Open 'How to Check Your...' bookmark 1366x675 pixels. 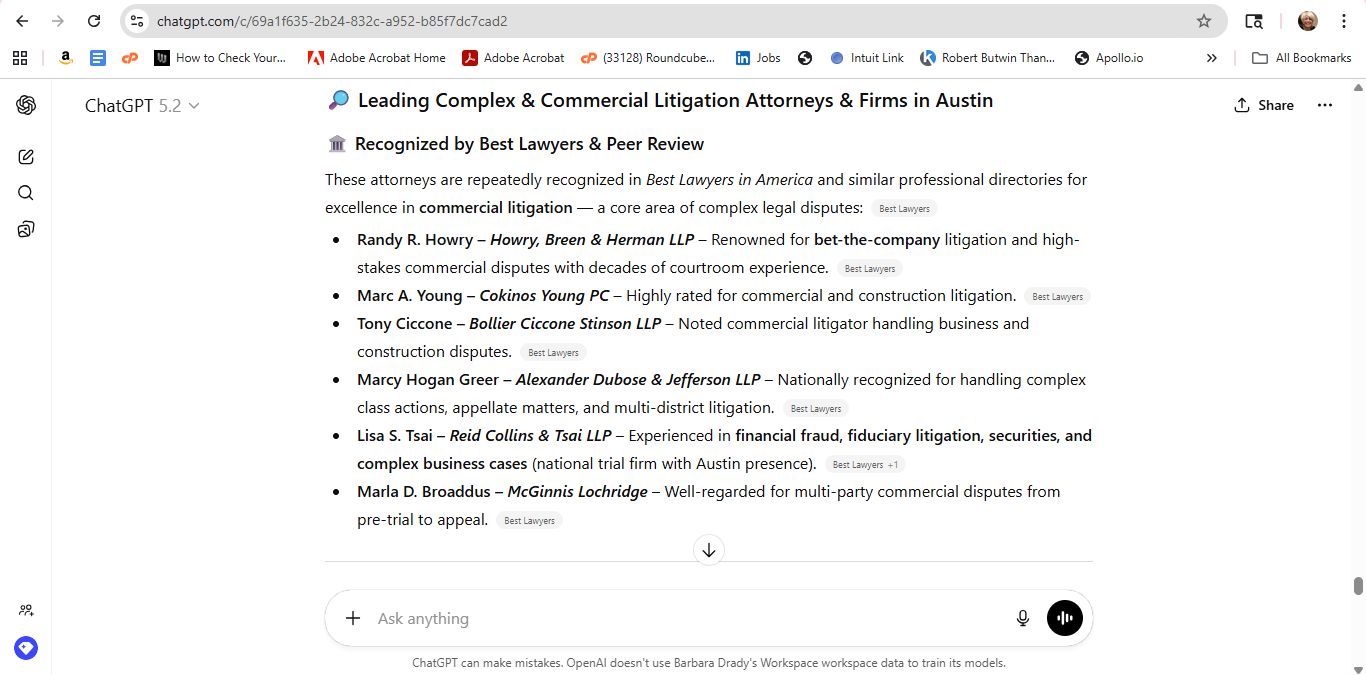220,58
